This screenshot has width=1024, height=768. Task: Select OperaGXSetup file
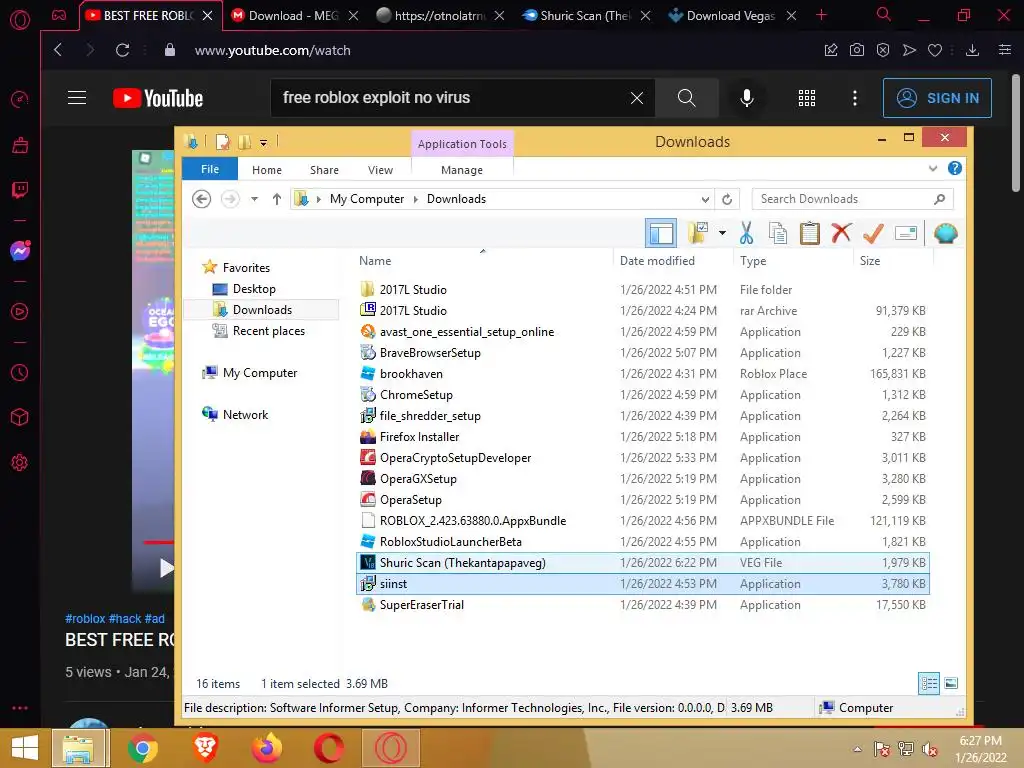643,479
